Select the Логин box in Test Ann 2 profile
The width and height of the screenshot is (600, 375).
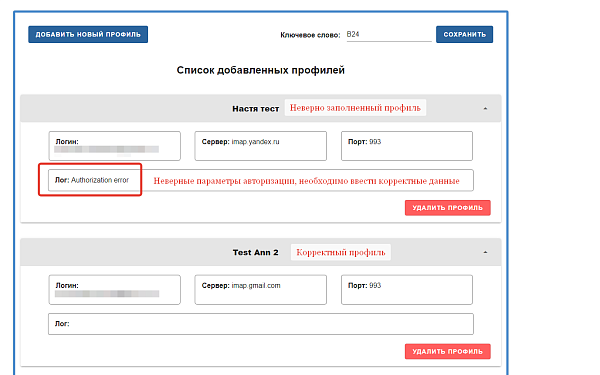tap(114, 290)
